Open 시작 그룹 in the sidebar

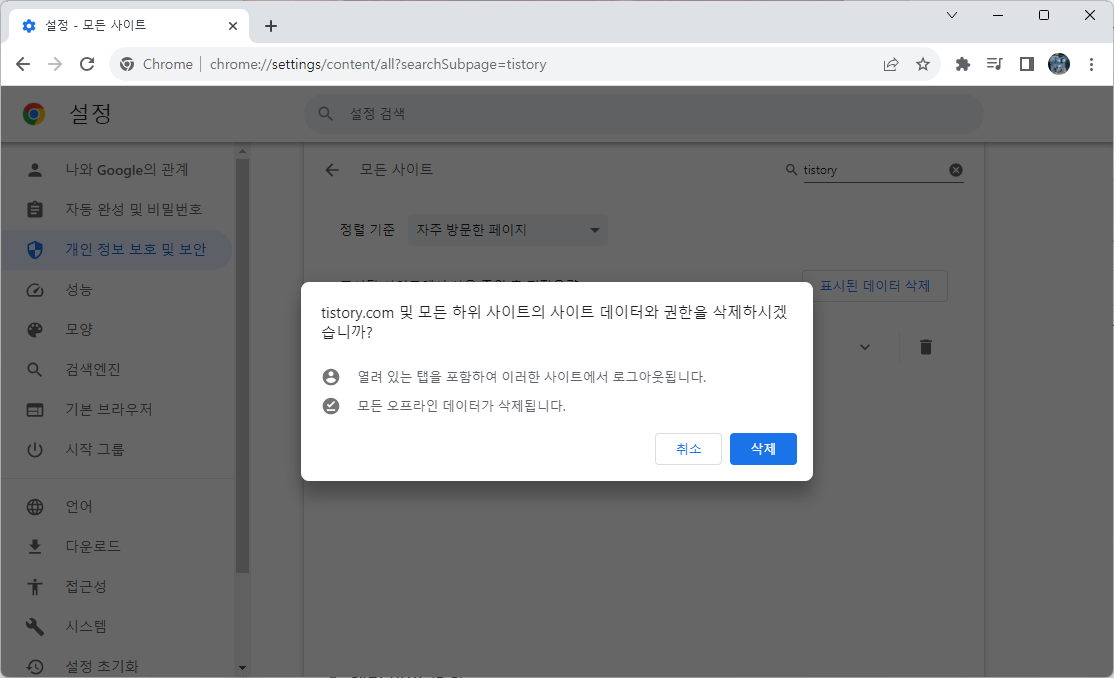click(x=117, y=450)
